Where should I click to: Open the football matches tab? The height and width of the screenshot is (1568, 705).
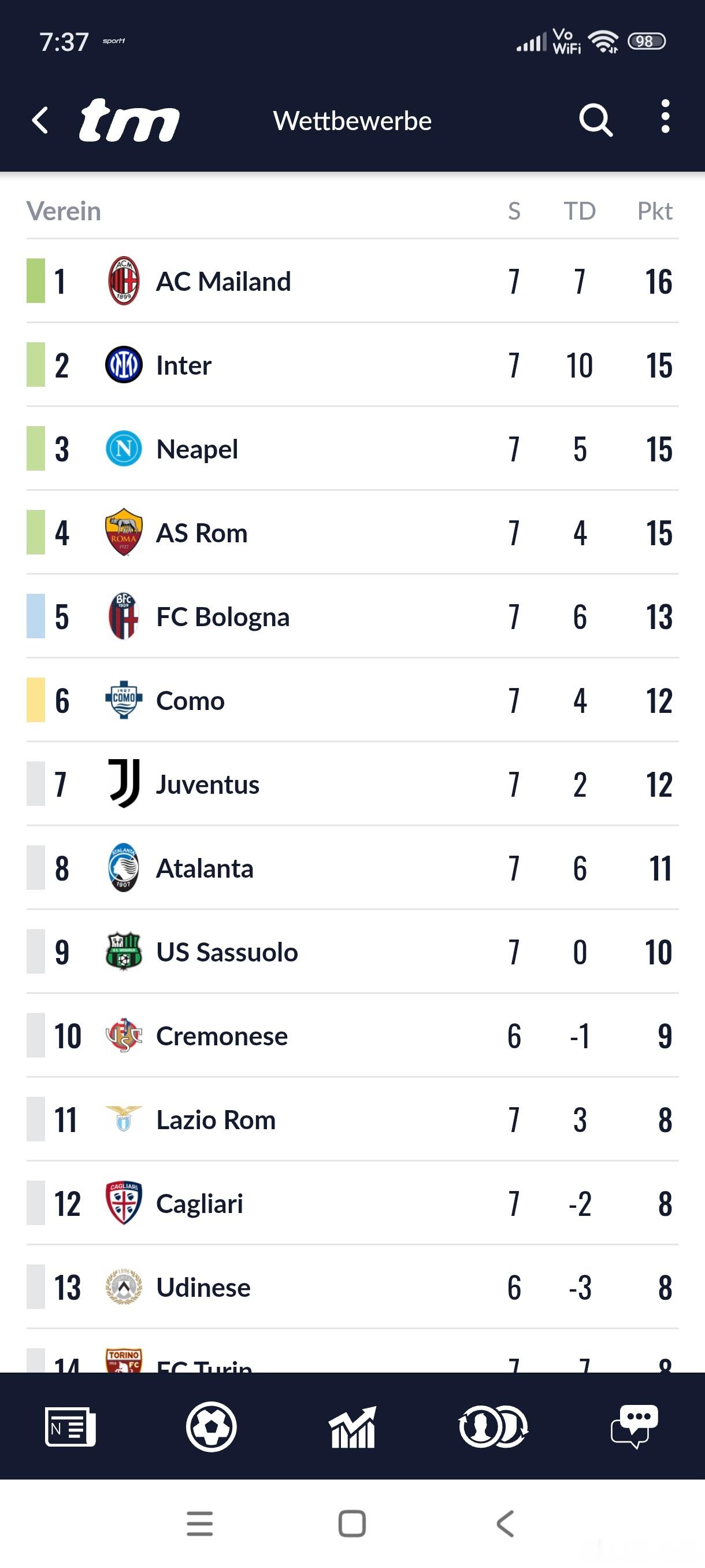point(211,1426)
